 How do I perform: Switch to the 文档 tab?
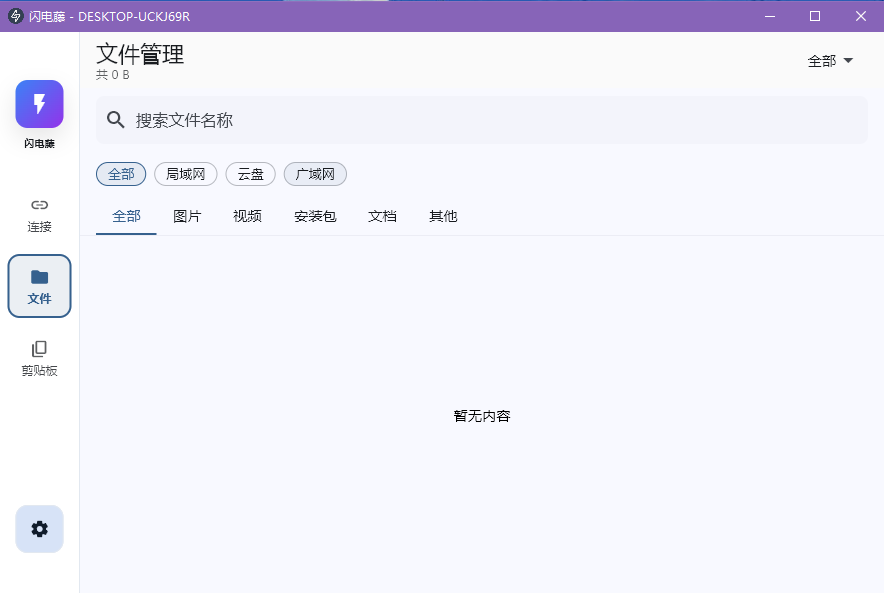tap(383, 216)
